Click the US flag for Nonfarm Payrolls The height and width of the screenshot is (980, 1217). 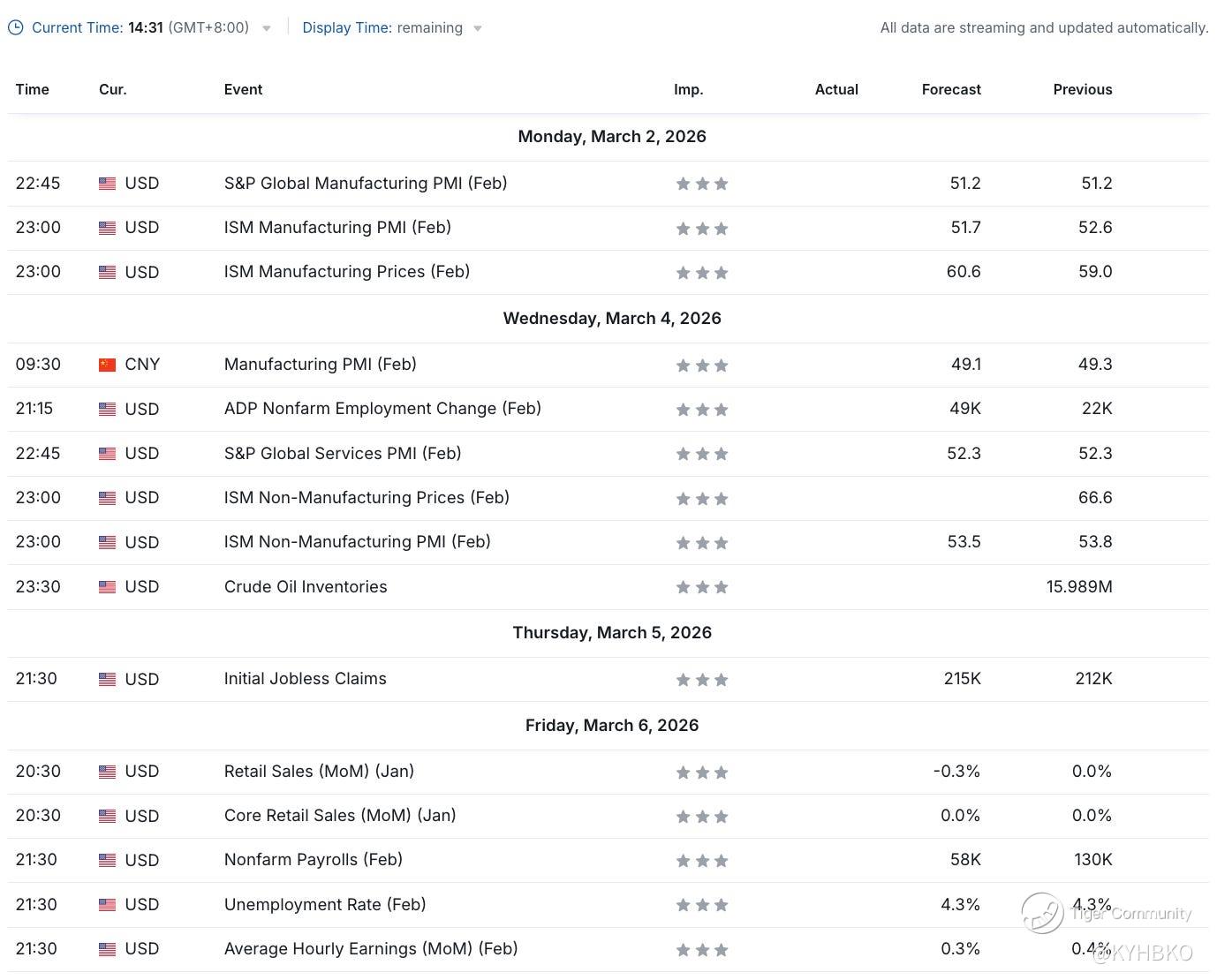(x=107, y=860)
